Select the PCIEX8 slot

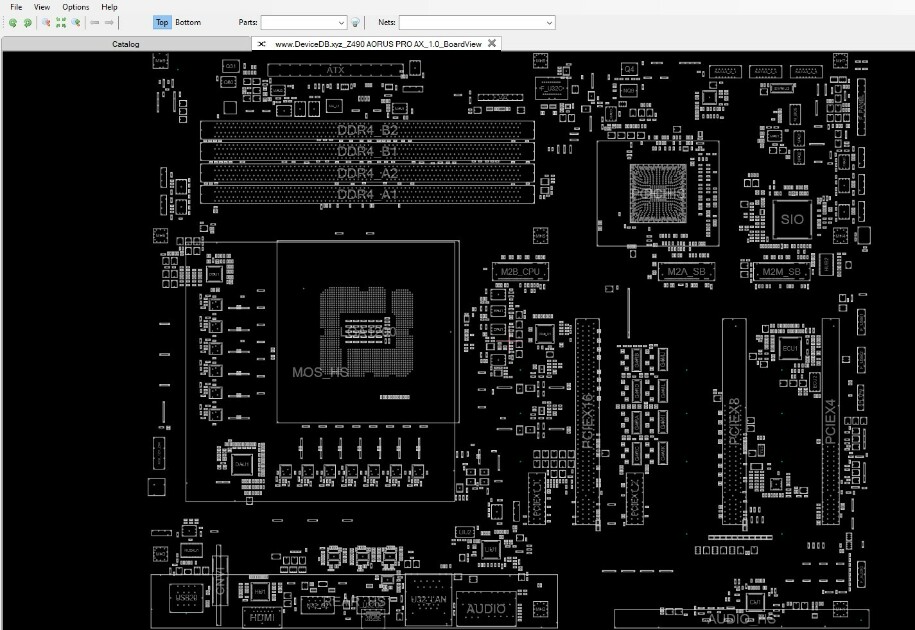(734, 421)
